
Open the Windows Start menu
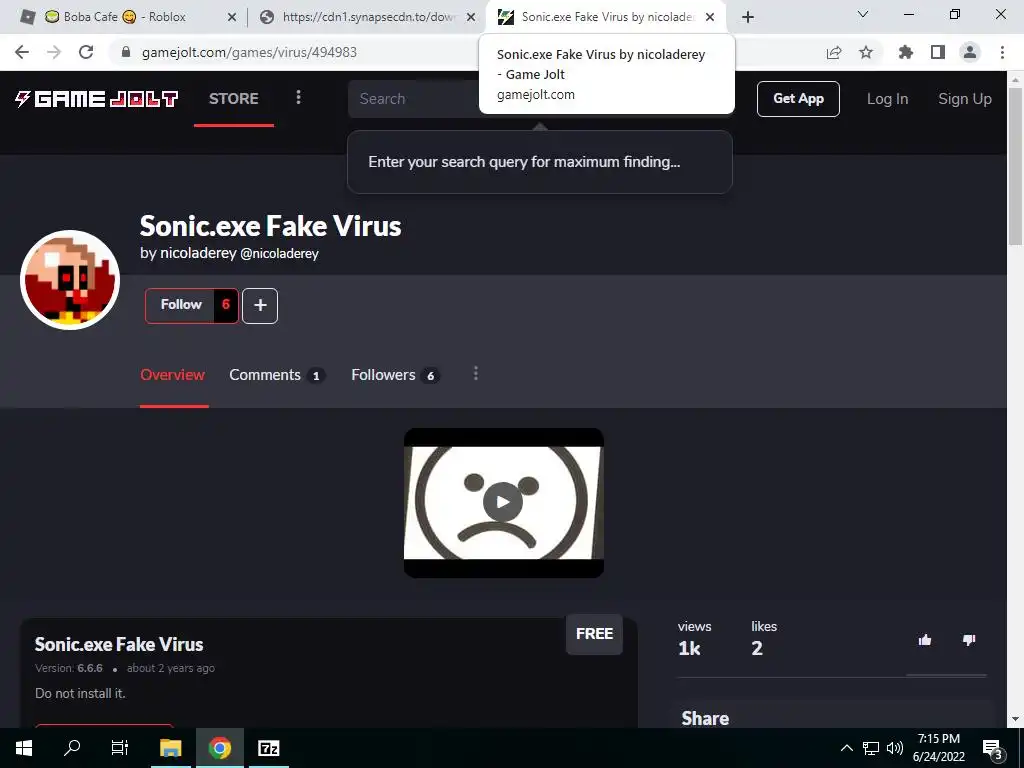coord(24,748)
